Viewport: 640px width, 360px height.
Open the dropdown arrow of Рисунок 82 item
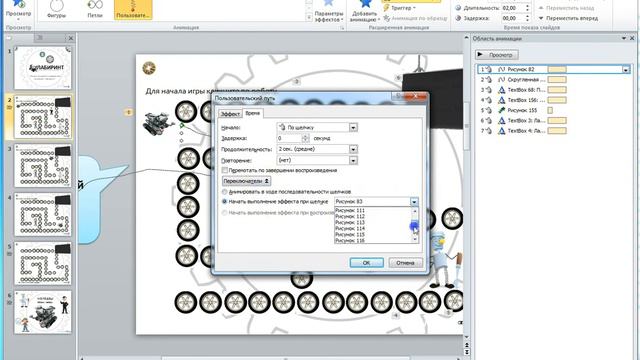coord(626,70)
